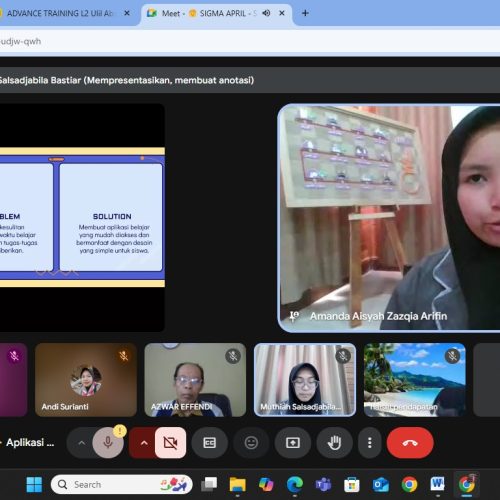
Task: Open Microsoft Teams from taskbar
Action: click(323, 484)
